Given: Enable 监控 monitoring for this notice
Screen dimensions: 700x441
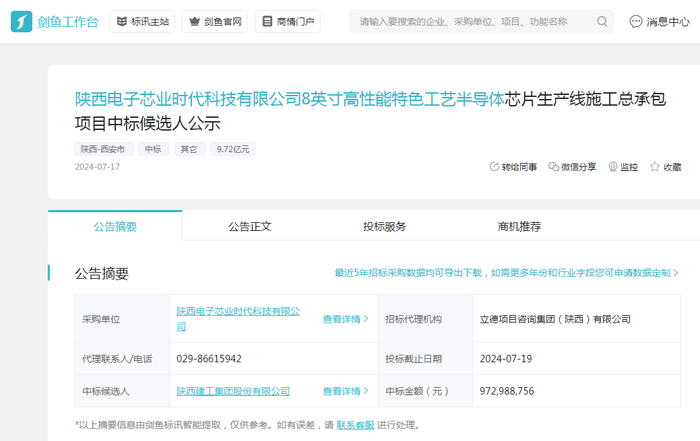Looking at the screenshot, I should (x=613, y=167).
